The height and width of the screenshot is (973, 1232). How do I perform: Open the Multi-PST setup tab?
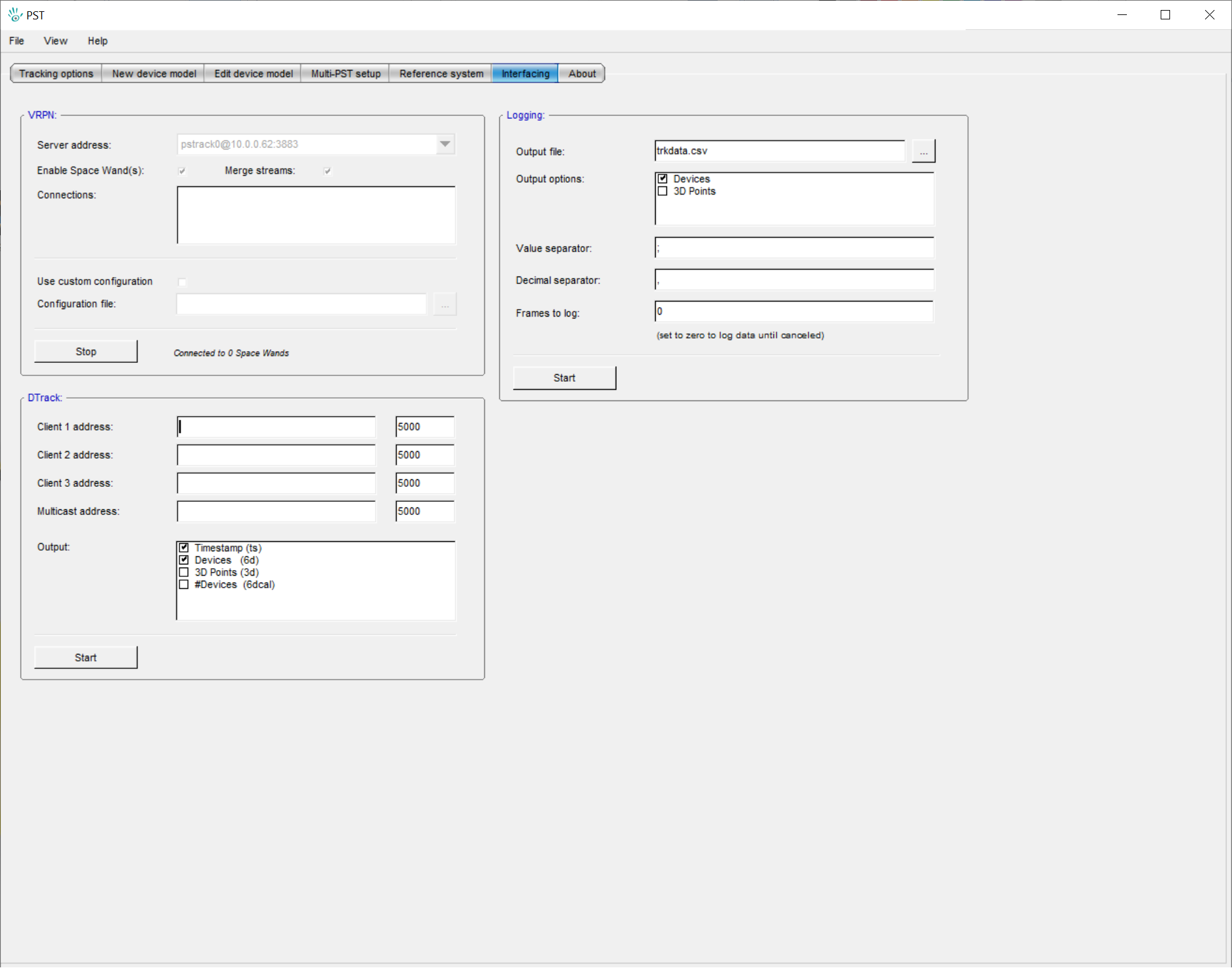pos(345,74)
